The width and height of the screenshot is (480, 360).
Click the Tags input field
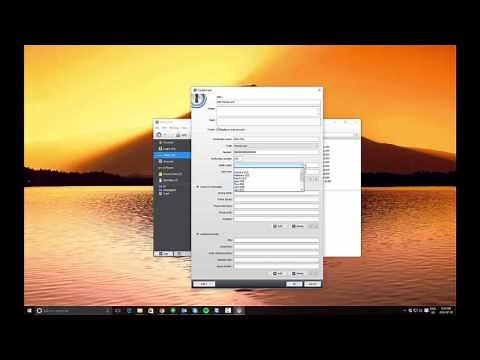268,121
